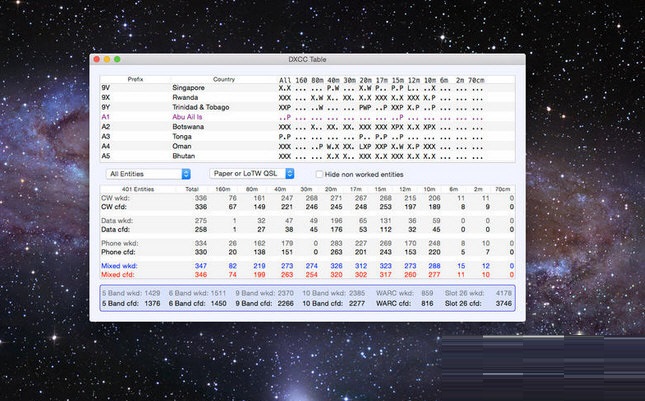This screenshot has width=645, height=401.
Task: Select the Rwanda row
Action: tap(307, 97)
